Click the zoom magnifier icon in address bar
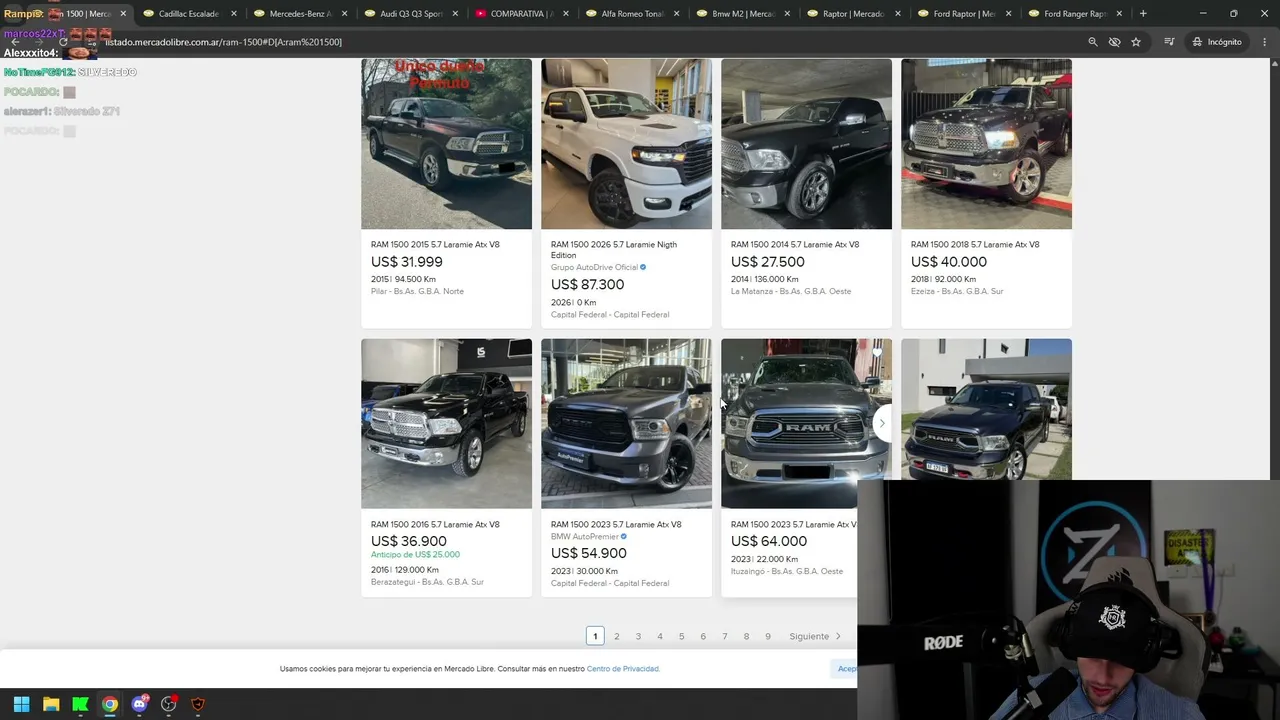1280x720 pixels. point(1093,42)
